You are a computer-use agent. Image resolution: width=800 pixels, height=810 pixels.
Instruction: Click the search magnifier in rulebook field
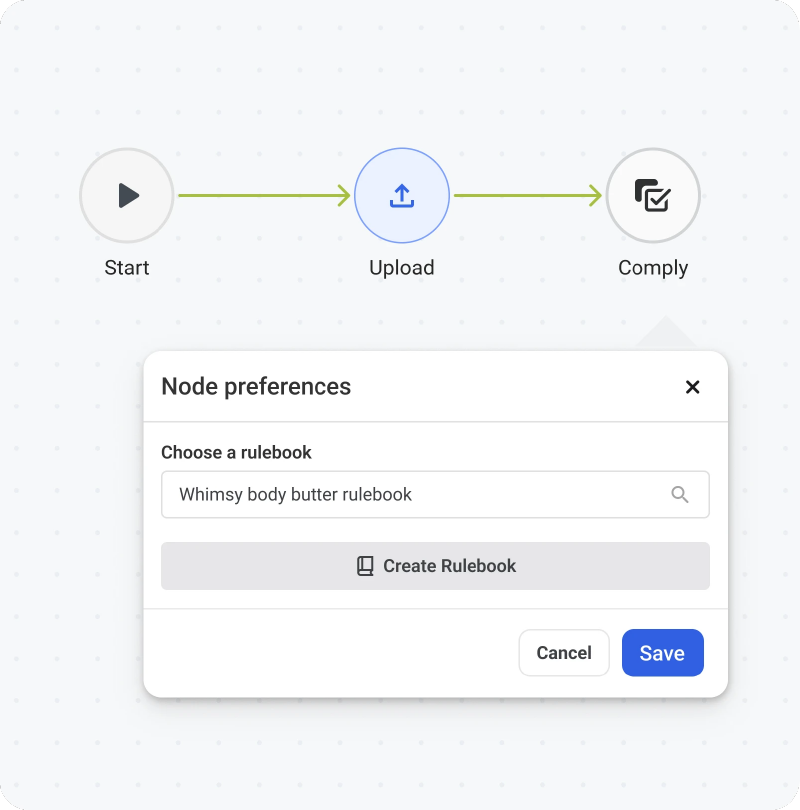[680, 494]
